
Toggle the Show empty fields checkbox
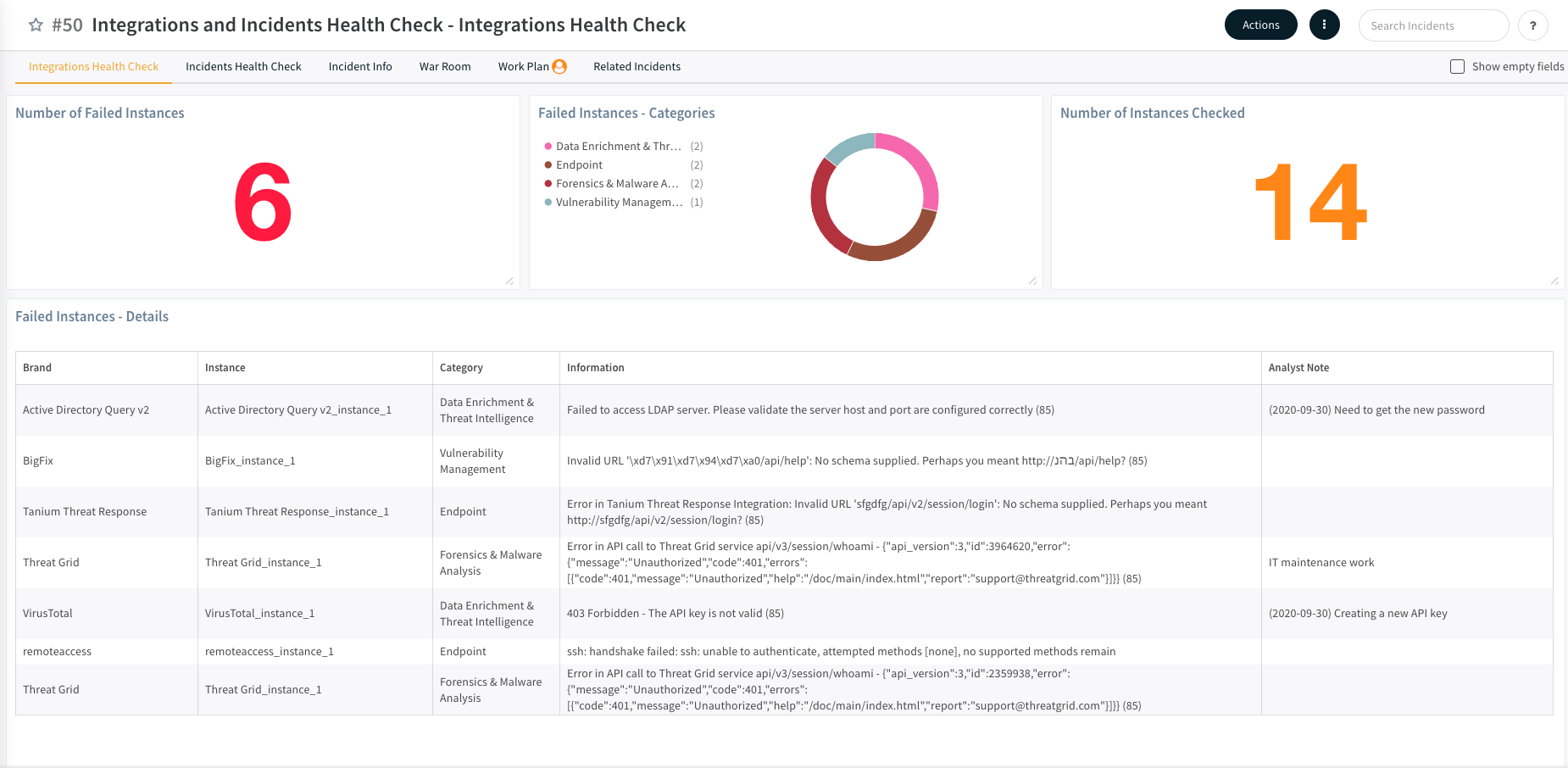pyautogui.click(x=1457, y=66)
